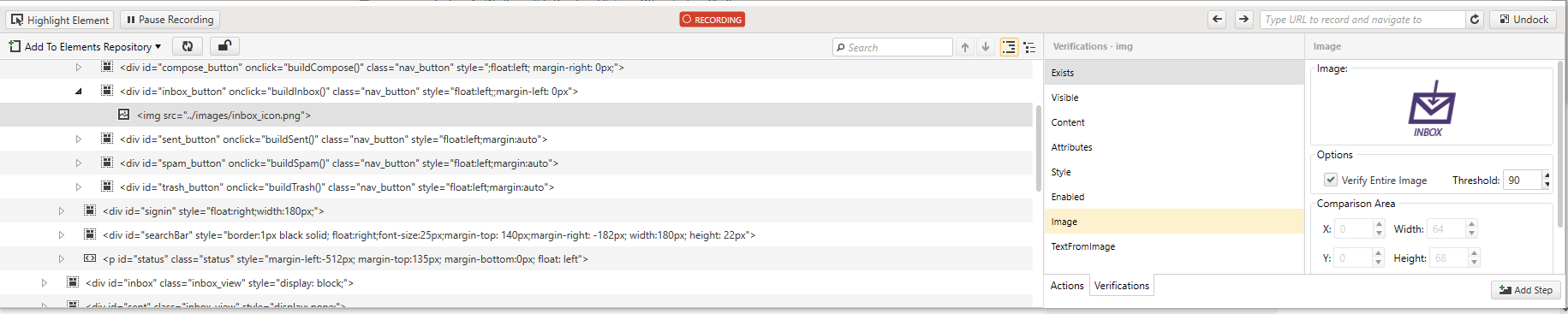Select the Attributes verification
Viewport: 1568px width, 314px height.
click(1174, 147)
